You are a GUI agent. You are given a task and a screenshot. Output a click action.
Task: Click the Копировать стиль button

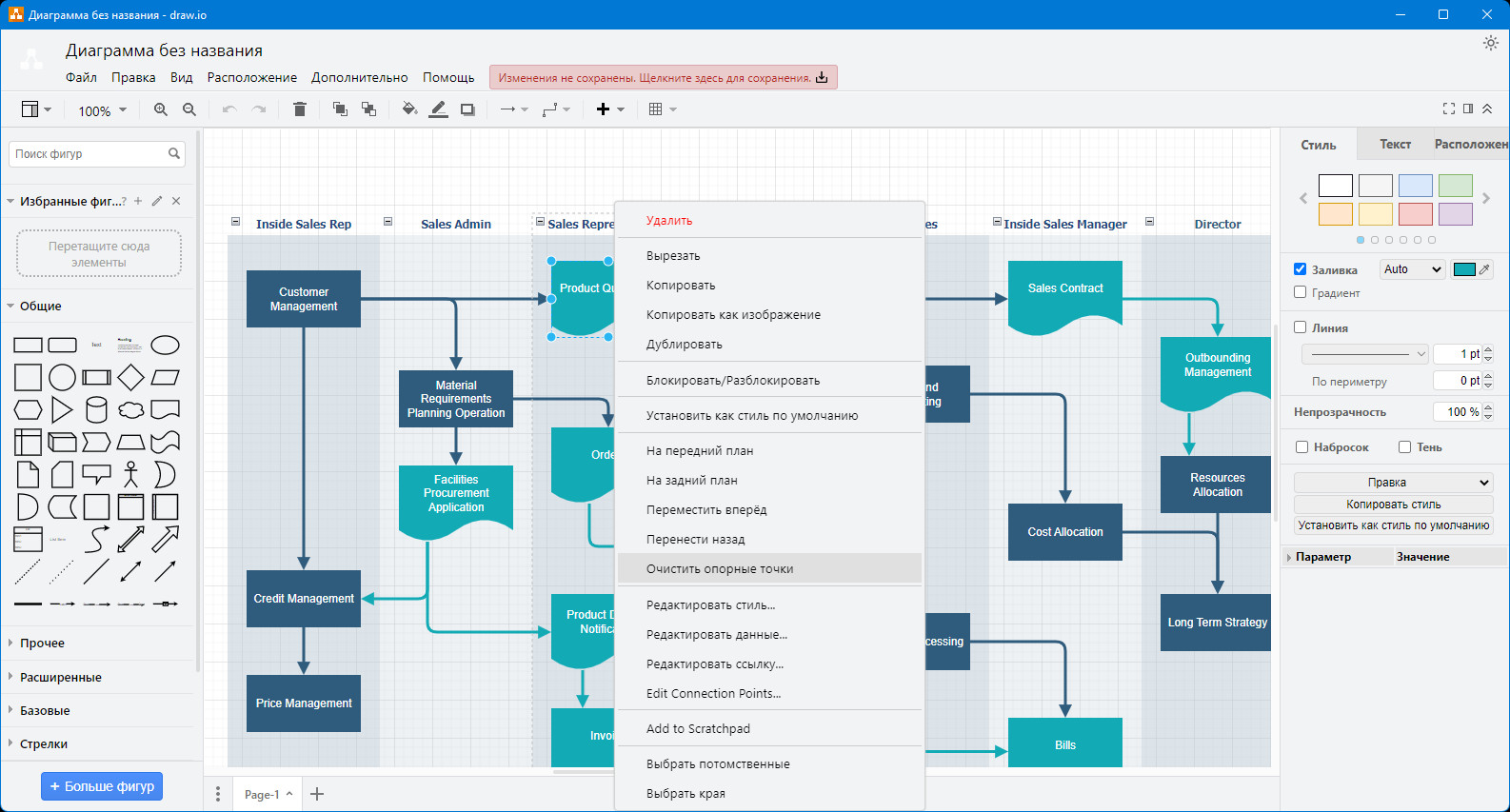(1393, 505)
